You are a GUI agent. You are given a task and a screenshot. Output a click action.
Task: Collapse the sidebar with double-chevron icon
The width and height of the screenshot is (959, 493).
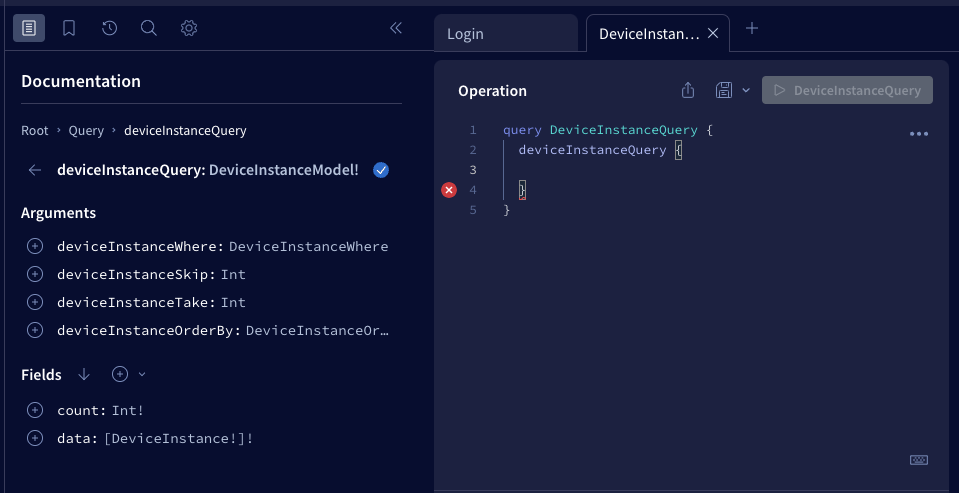tap(395, 28)
